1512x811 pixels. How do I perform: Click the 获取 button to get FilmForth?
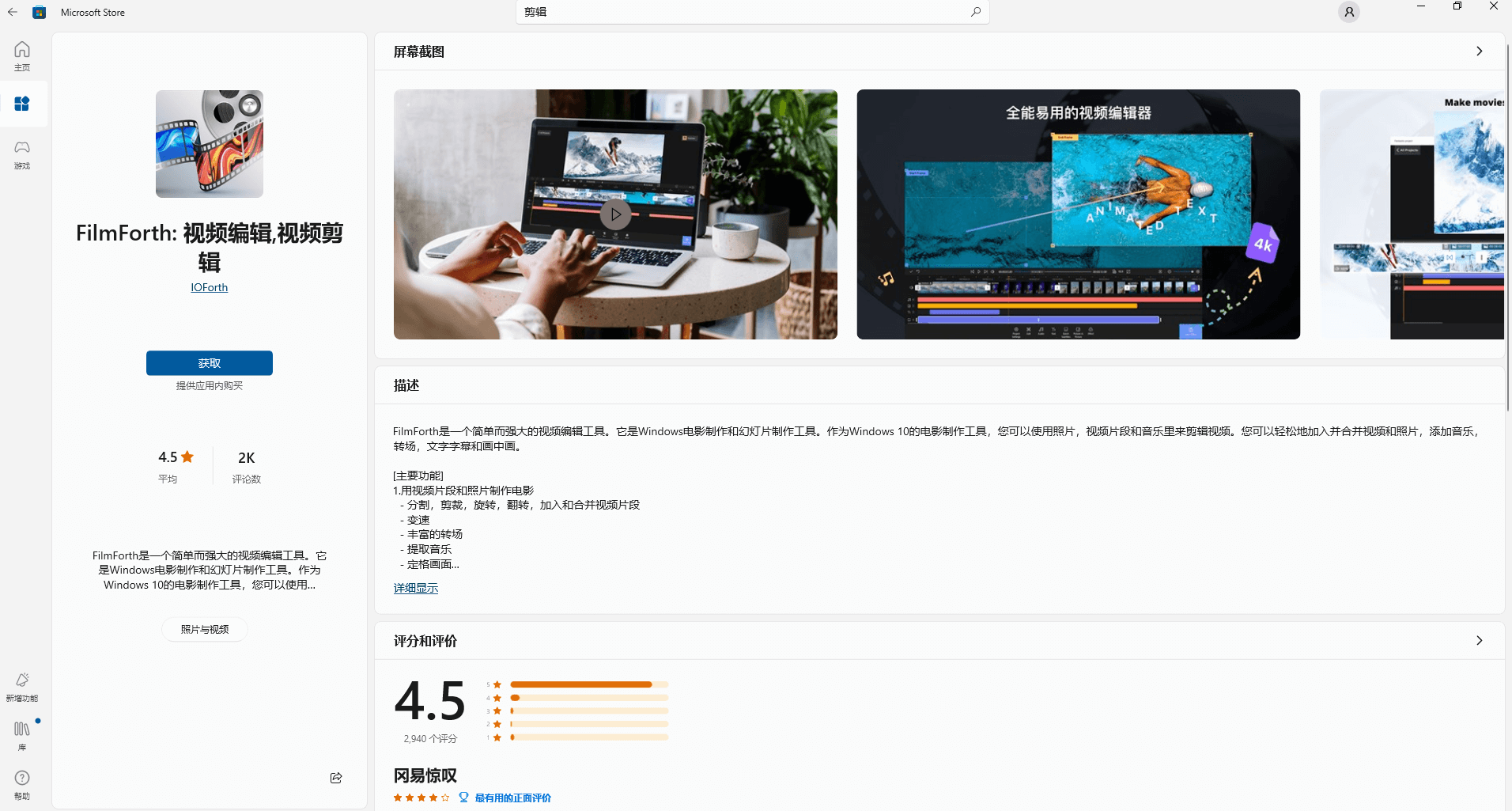pos(209,362)
